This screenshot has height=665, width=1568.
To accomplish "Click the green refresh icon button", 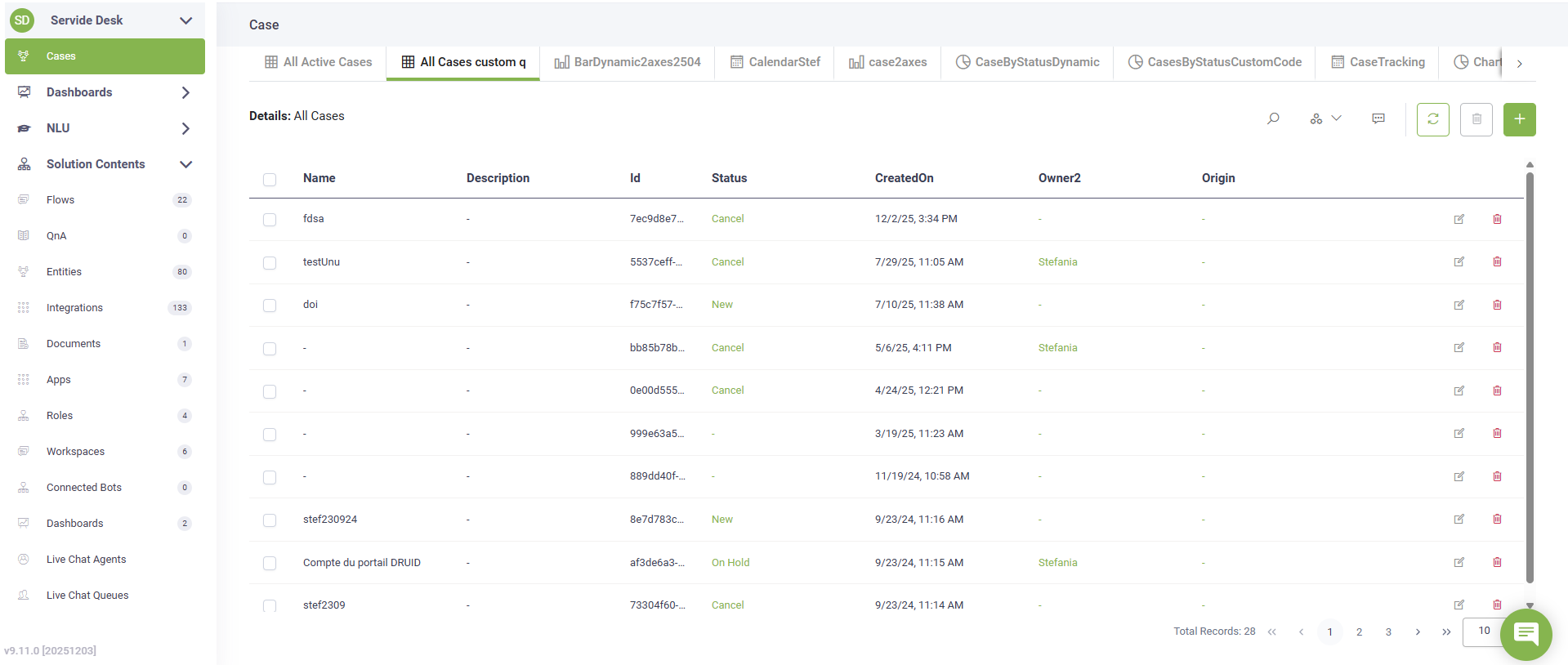I will point(1432,119).
